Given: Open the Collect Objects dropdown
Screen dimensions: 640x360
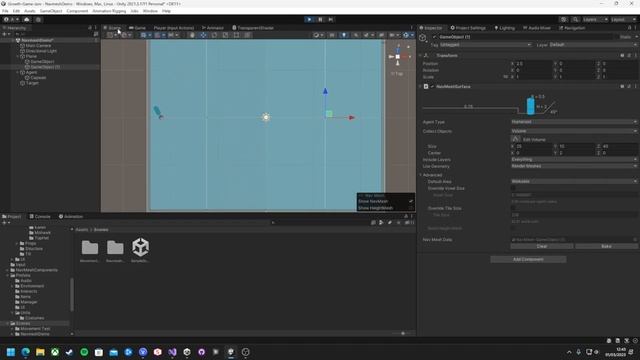Looking at the screenshot, I should tap(574, 131).
